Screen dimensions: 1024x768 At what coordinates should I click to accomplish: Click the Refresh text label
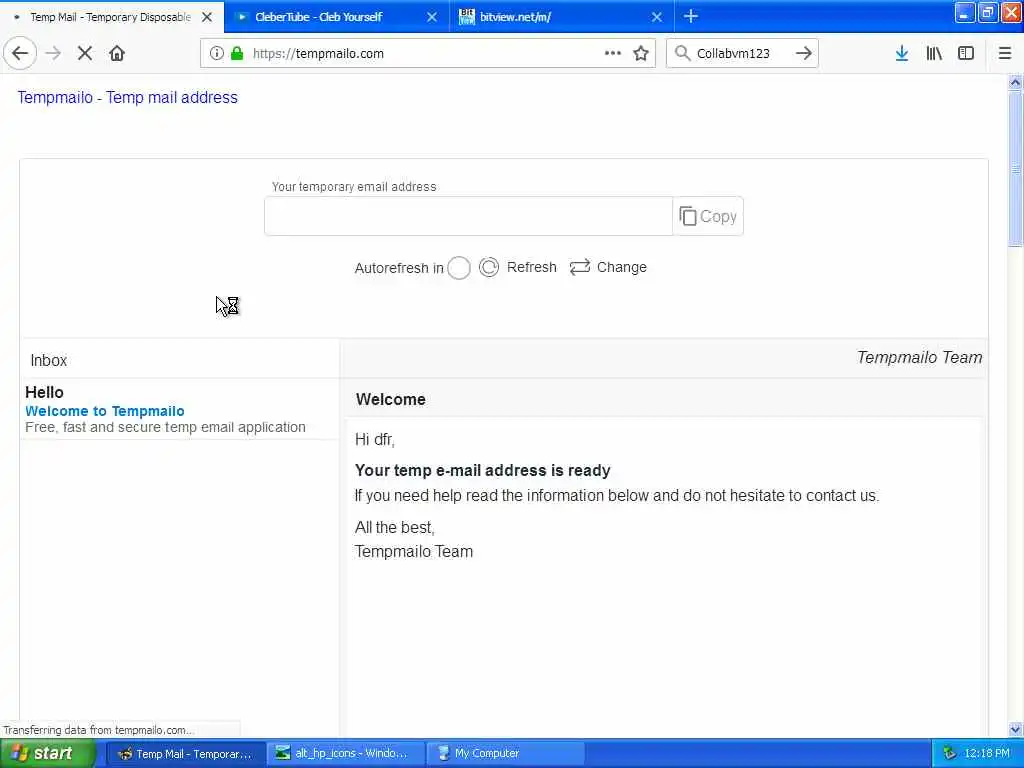pos(532,267)
